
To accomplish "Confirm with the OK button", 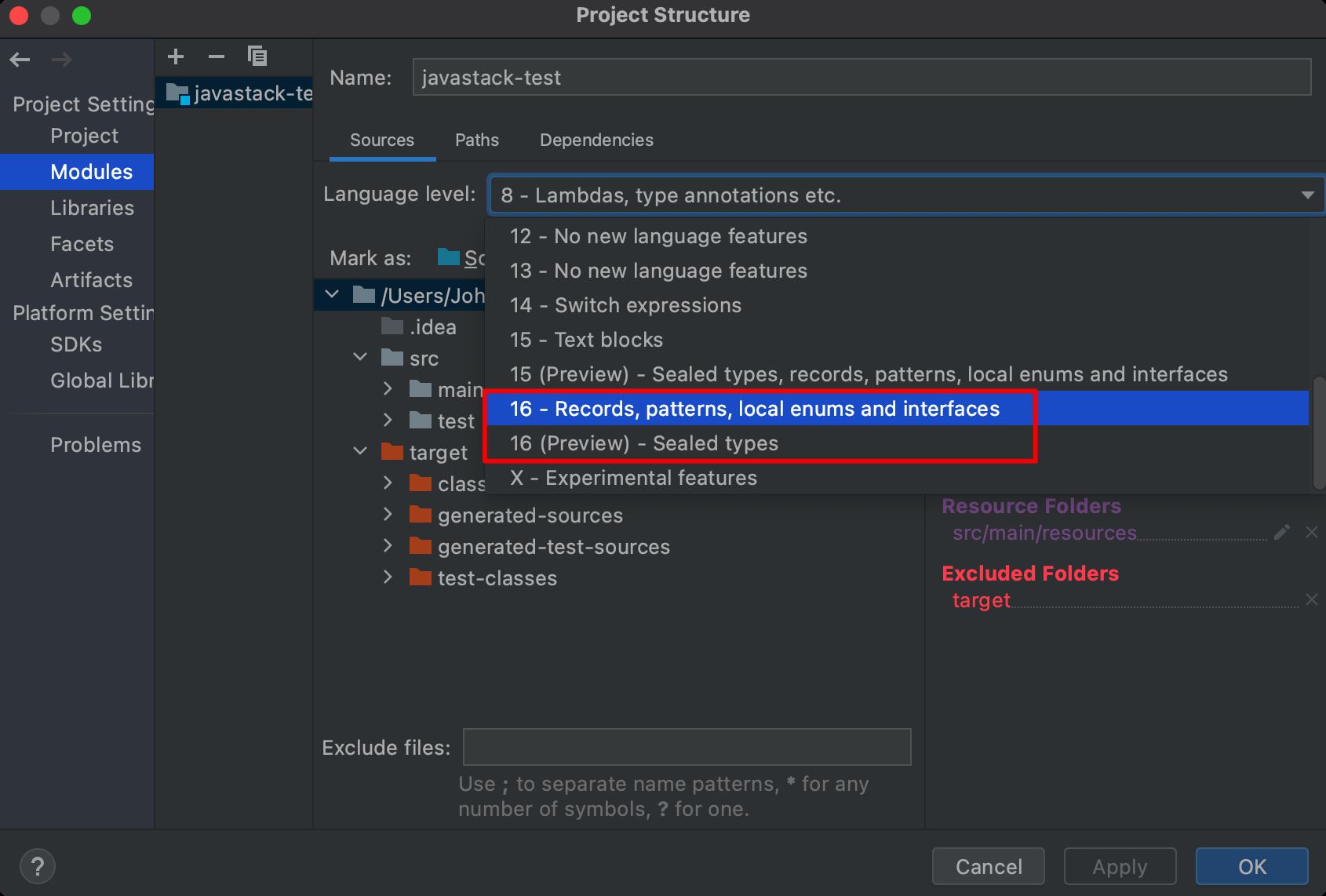I will [1251, 866].
